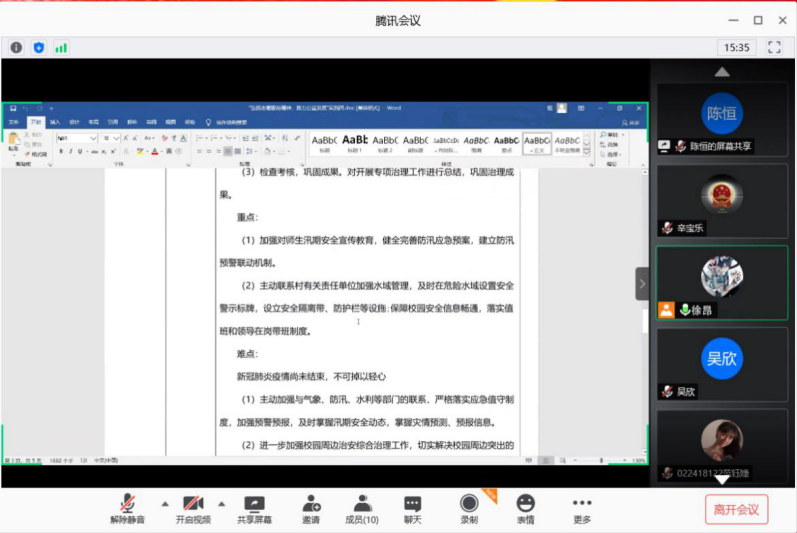The image size is (797, 533).
Task: Select 徐昂's video thumbnail
Action: point(721,283)
